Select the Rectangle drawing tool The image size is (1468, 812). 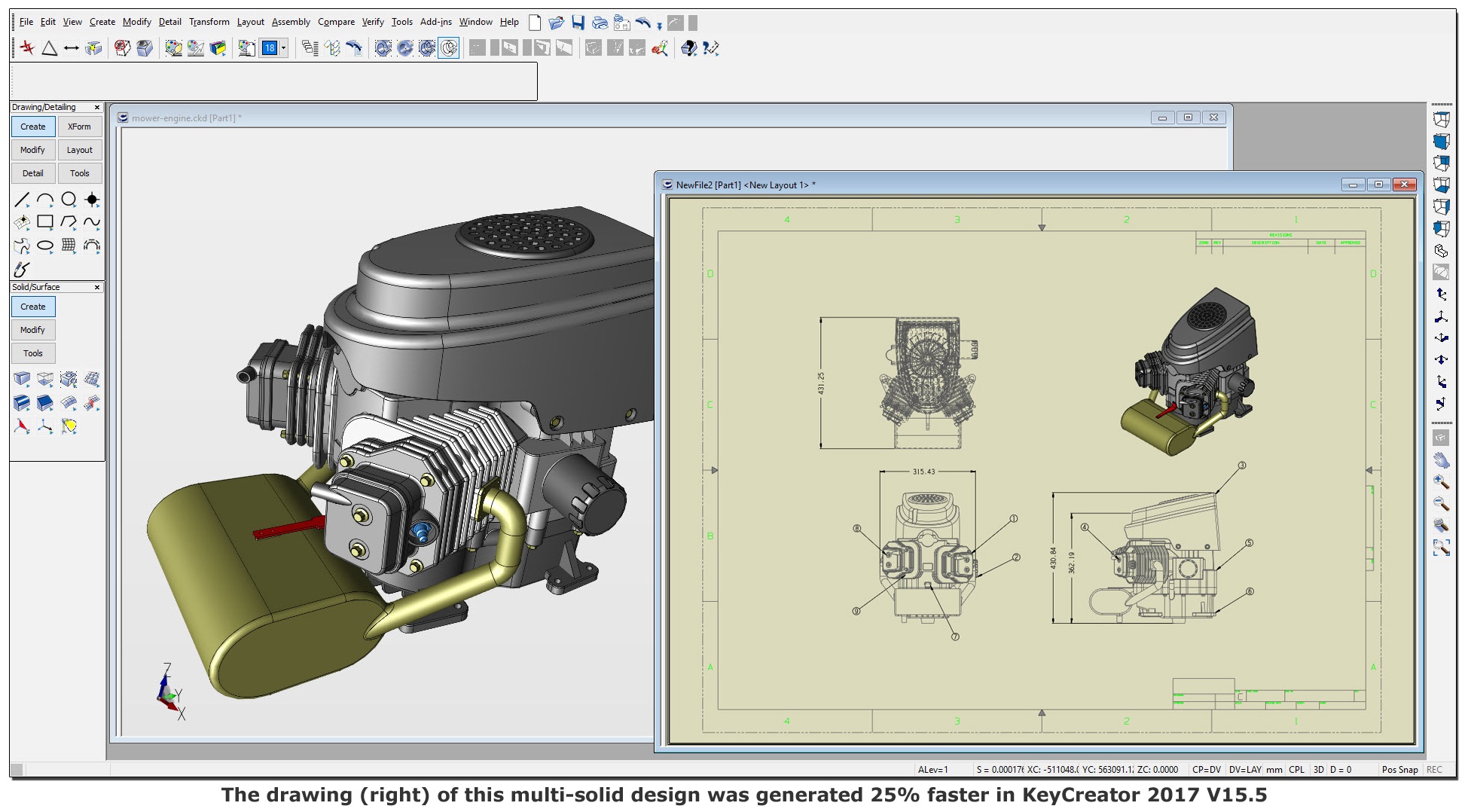point(45,222)
